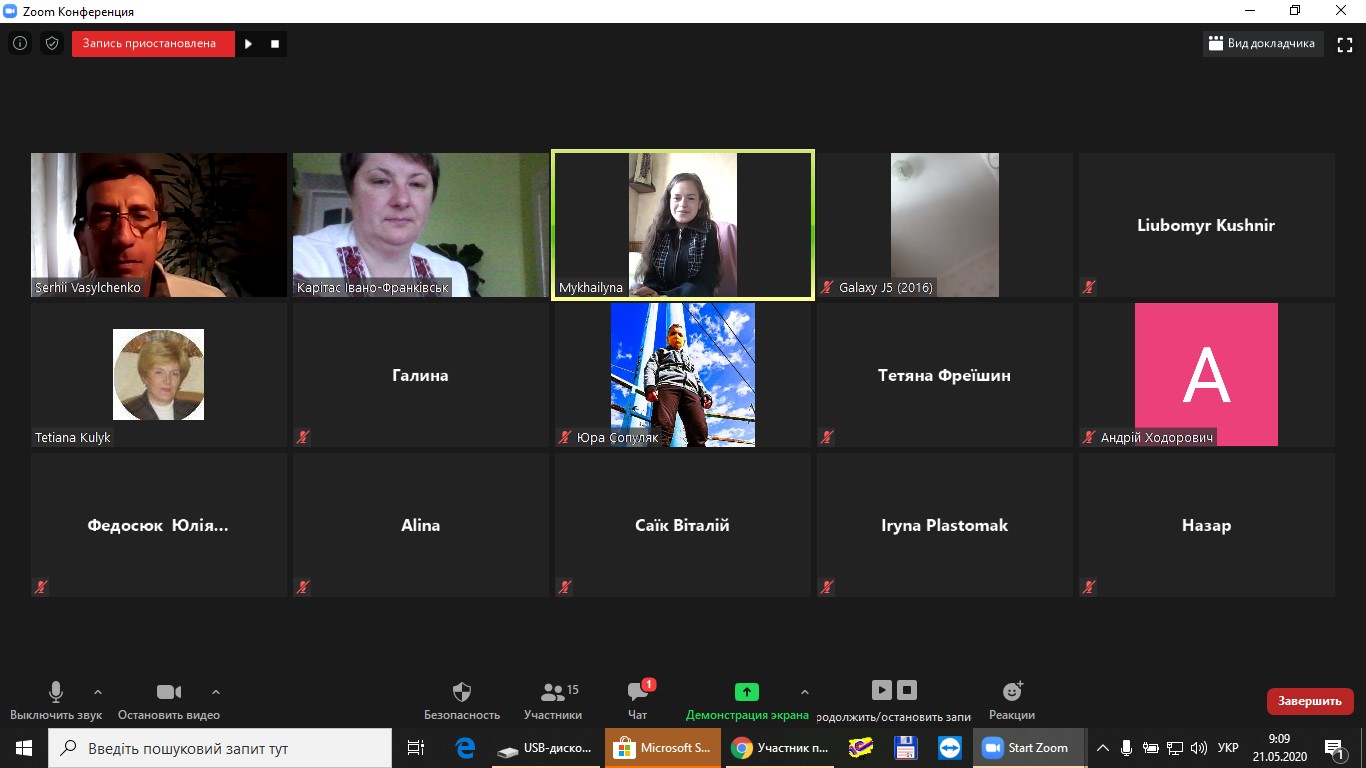The width and height of the screenshot is (1366, 768).
Task: Click the meeting info icon
Action: pos(20,44)
